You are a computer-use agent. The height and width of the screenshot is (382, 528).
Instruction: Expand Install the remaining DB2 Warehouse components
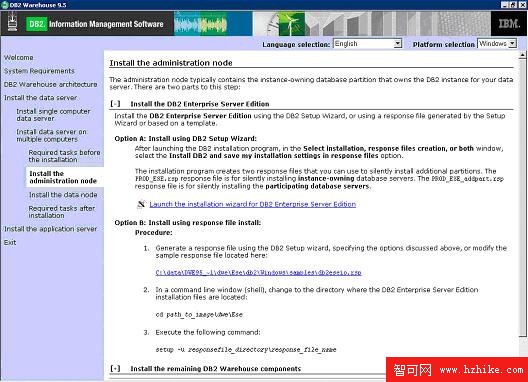pos(115,369)
